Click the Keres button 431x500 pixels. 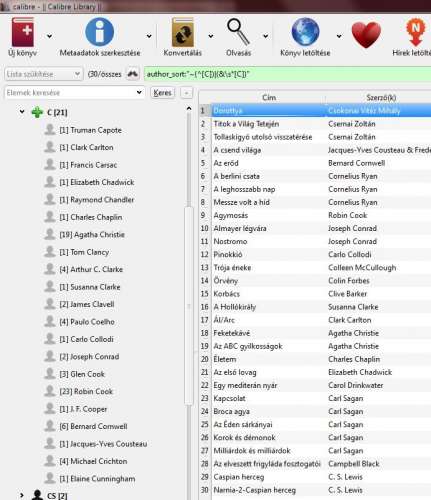click(x=162, y=93)
